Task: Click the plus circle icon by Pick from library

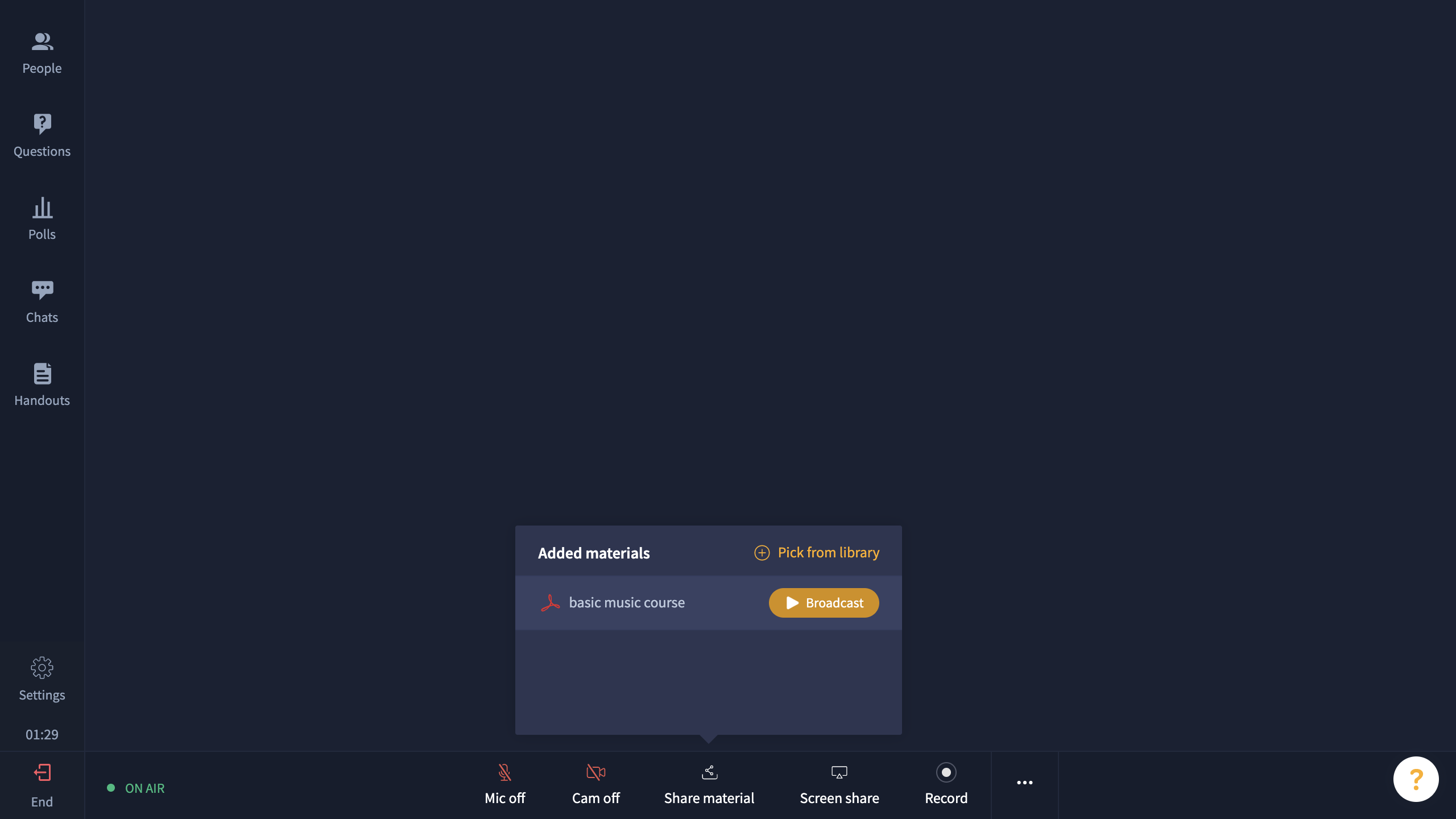Action: pyautogui.click(x=762, y=553)
